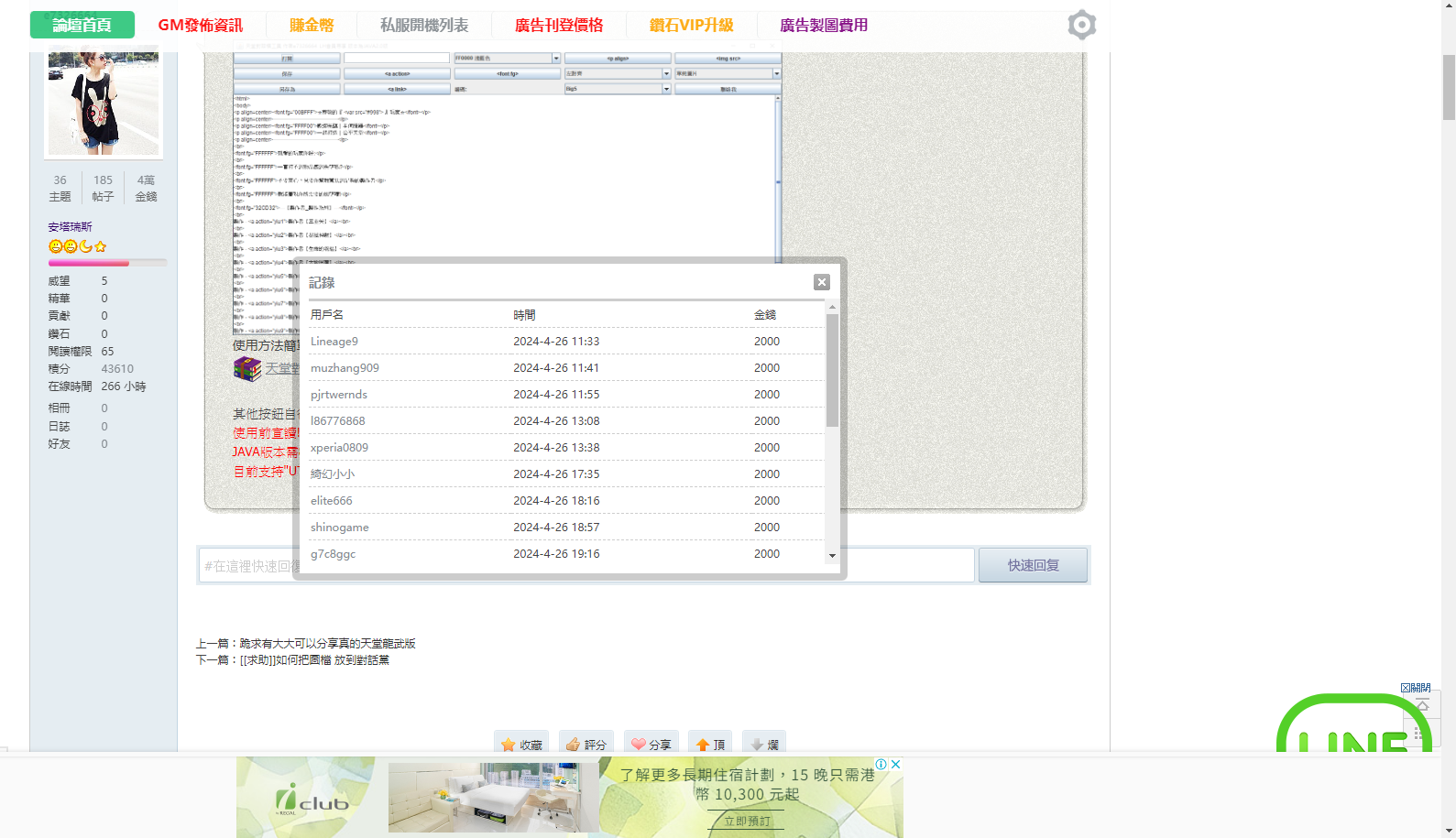The width and height of the screenshot is (1456, 838).
Task: Click the 記錄 list scroll down arrow
Action: 832,556
